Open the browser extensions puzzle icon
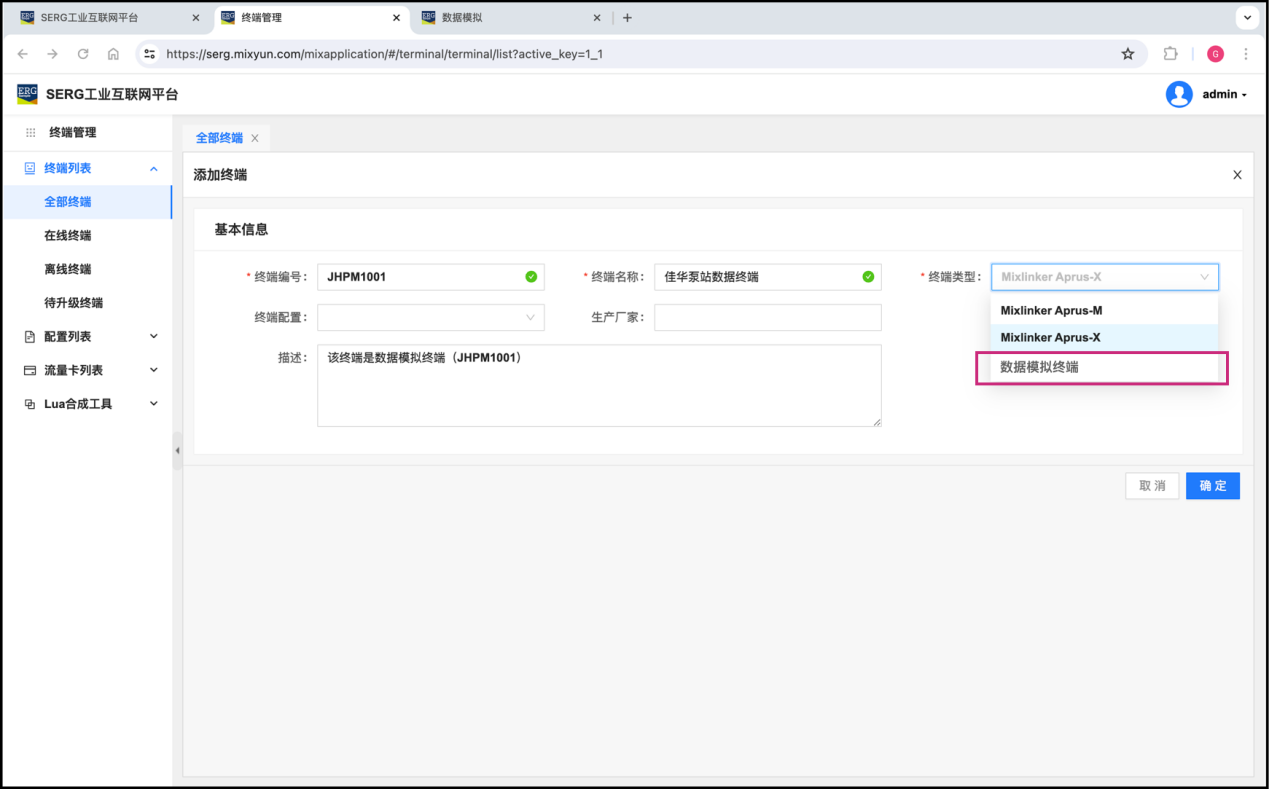 coord(1170,54)
